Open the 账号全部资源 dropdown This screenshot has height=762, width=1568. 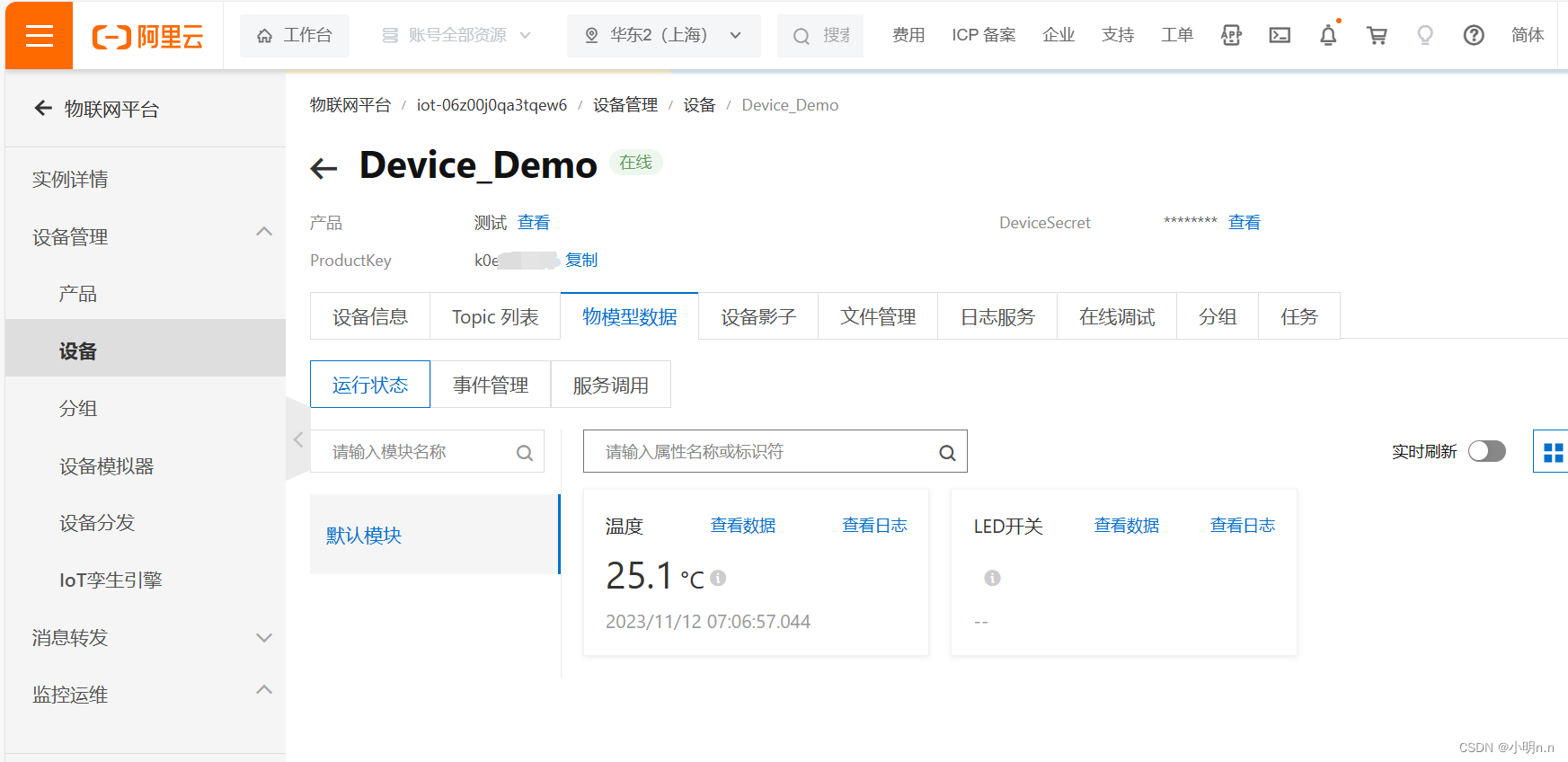pos(456,35)
